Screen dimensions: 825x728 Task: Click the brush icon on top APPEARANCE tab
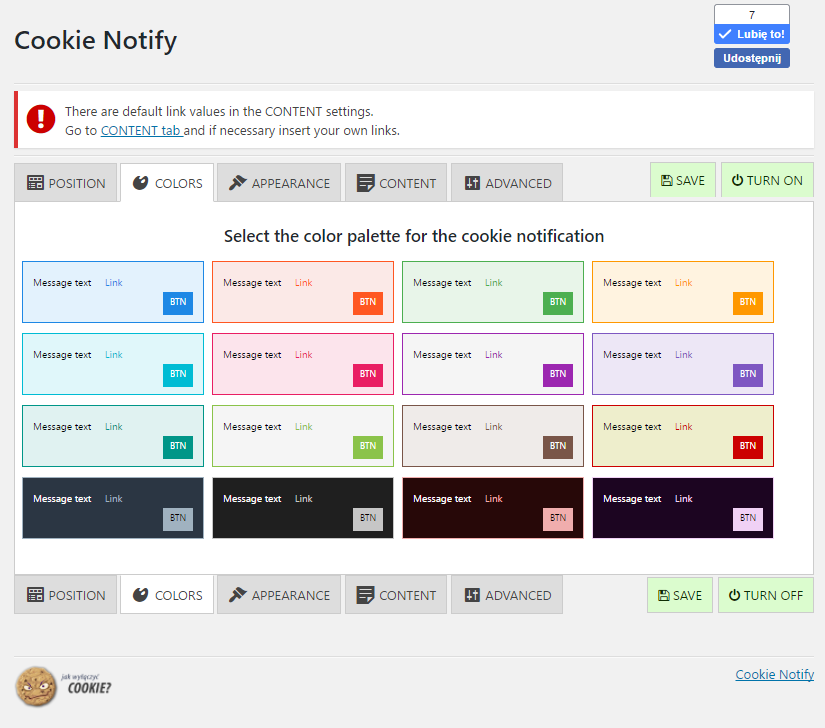(x=237, y=183)
